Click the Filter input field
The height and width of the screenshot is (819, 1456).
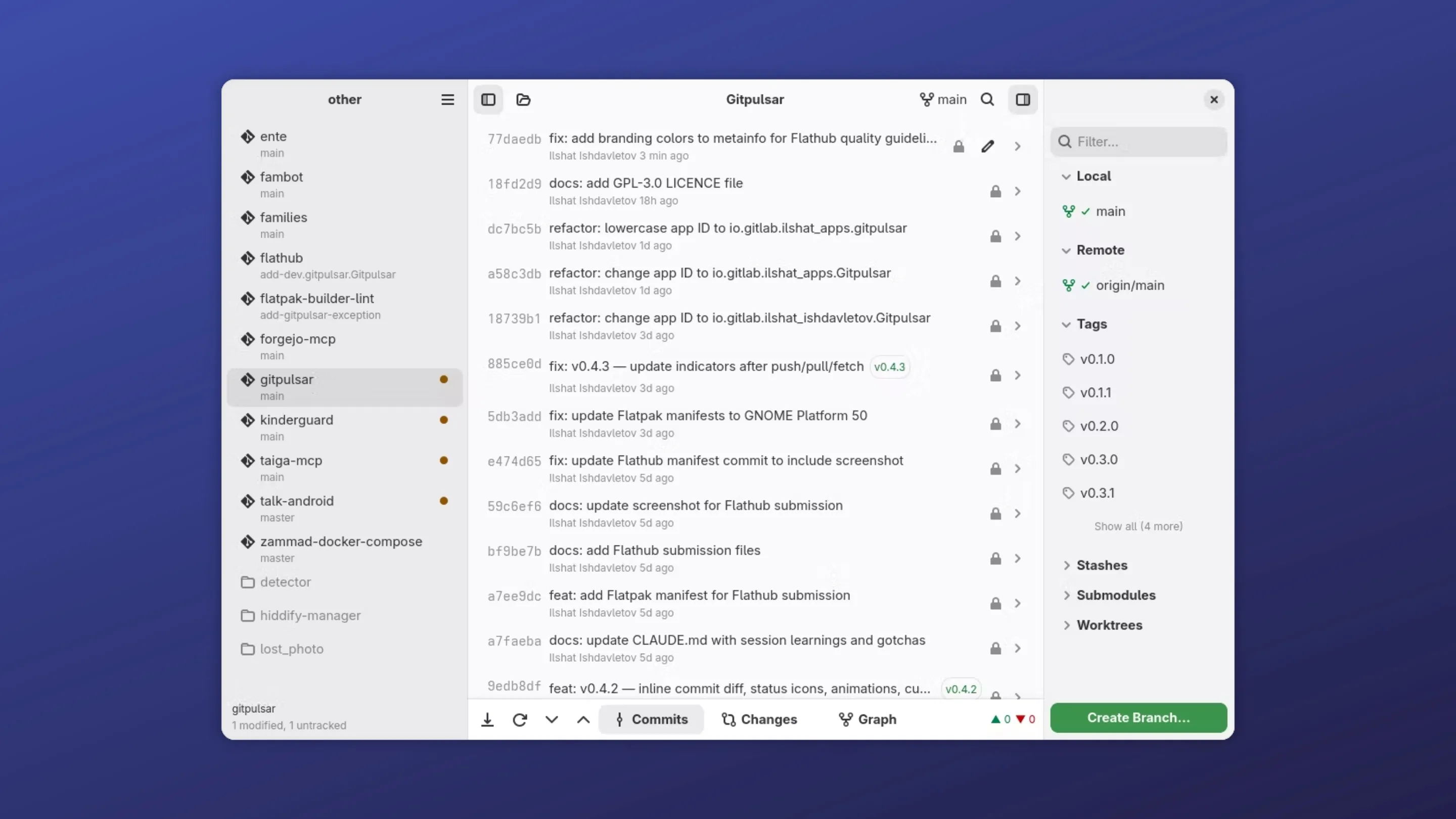click(x=1138, y=142)
